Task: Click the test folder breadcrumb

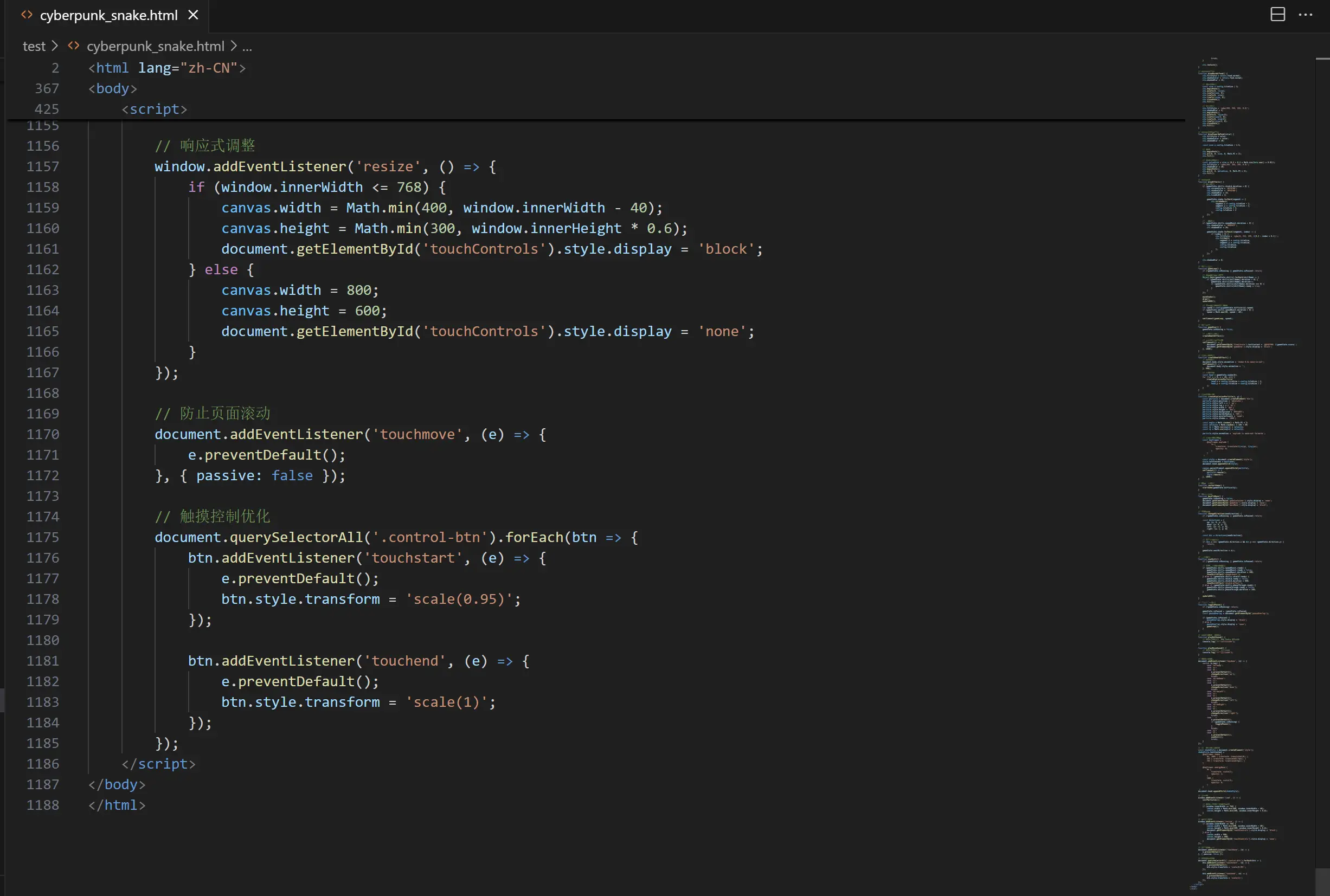Action: (34, 46)
